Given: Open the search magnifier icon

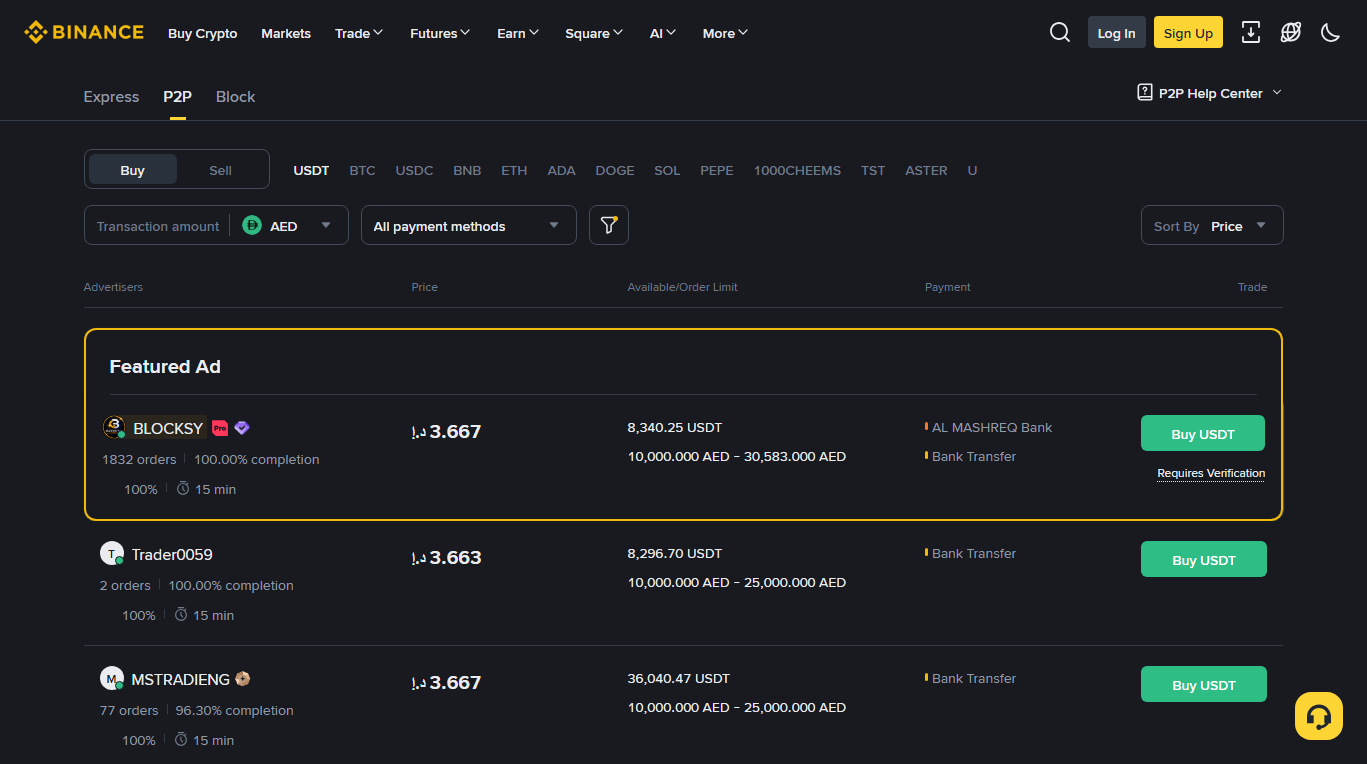Looking at the screenshot, I should (x=1060, y=32).
